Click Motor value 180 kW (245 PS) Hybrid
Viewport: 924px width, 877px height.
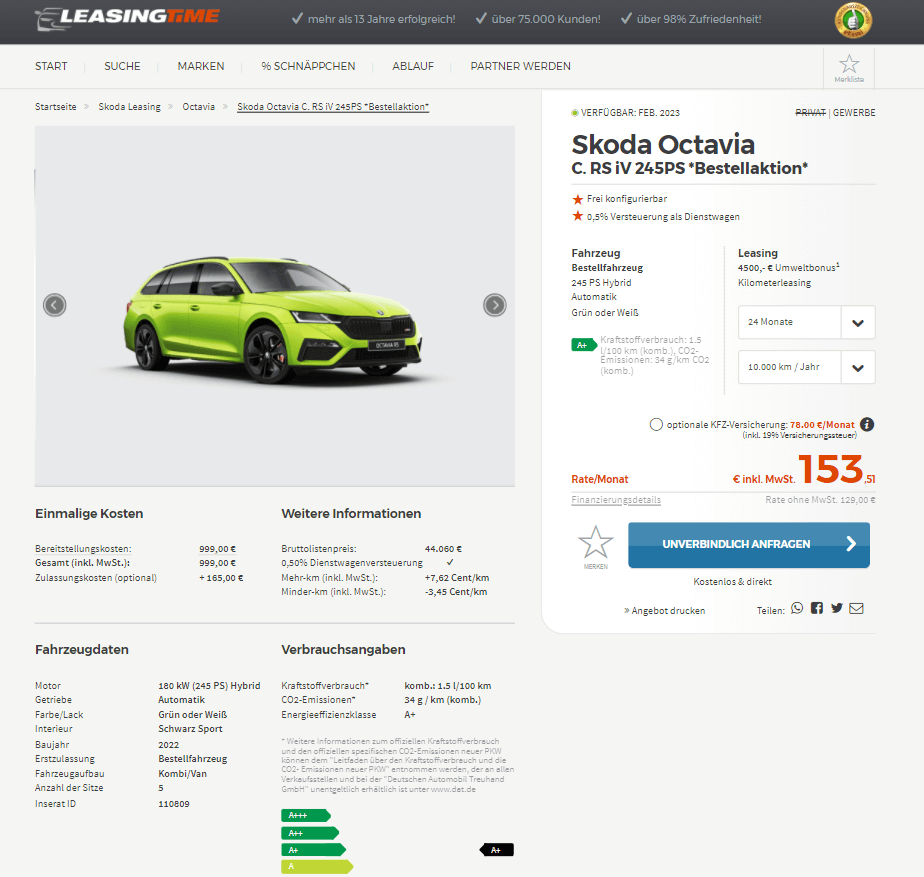pyautogui.click(x=209, y=685)
